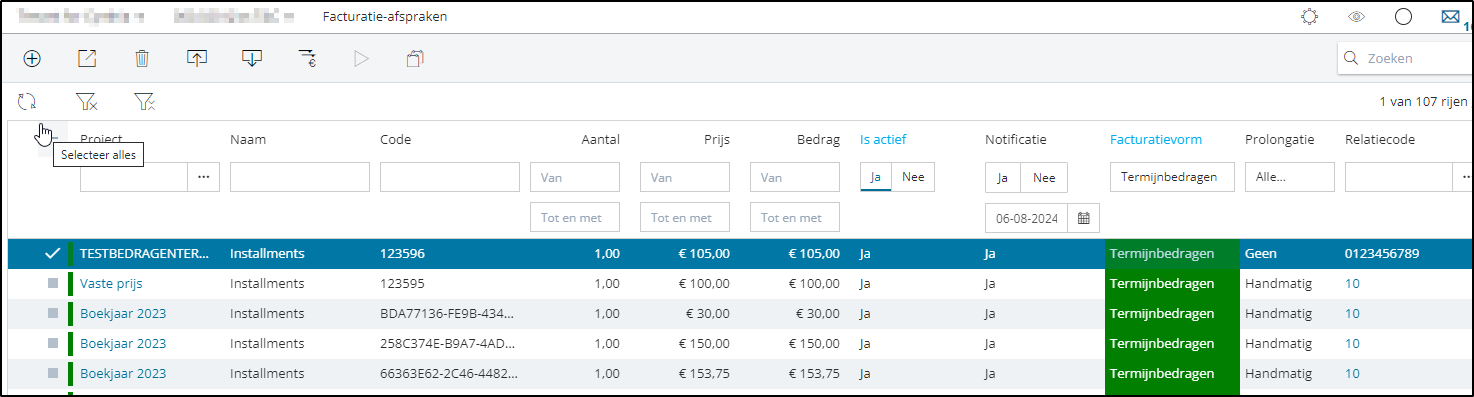Viewport: 1474px width, 397px height.
Task: Click the trash can delete icon
Action: (x=142, y=58)
